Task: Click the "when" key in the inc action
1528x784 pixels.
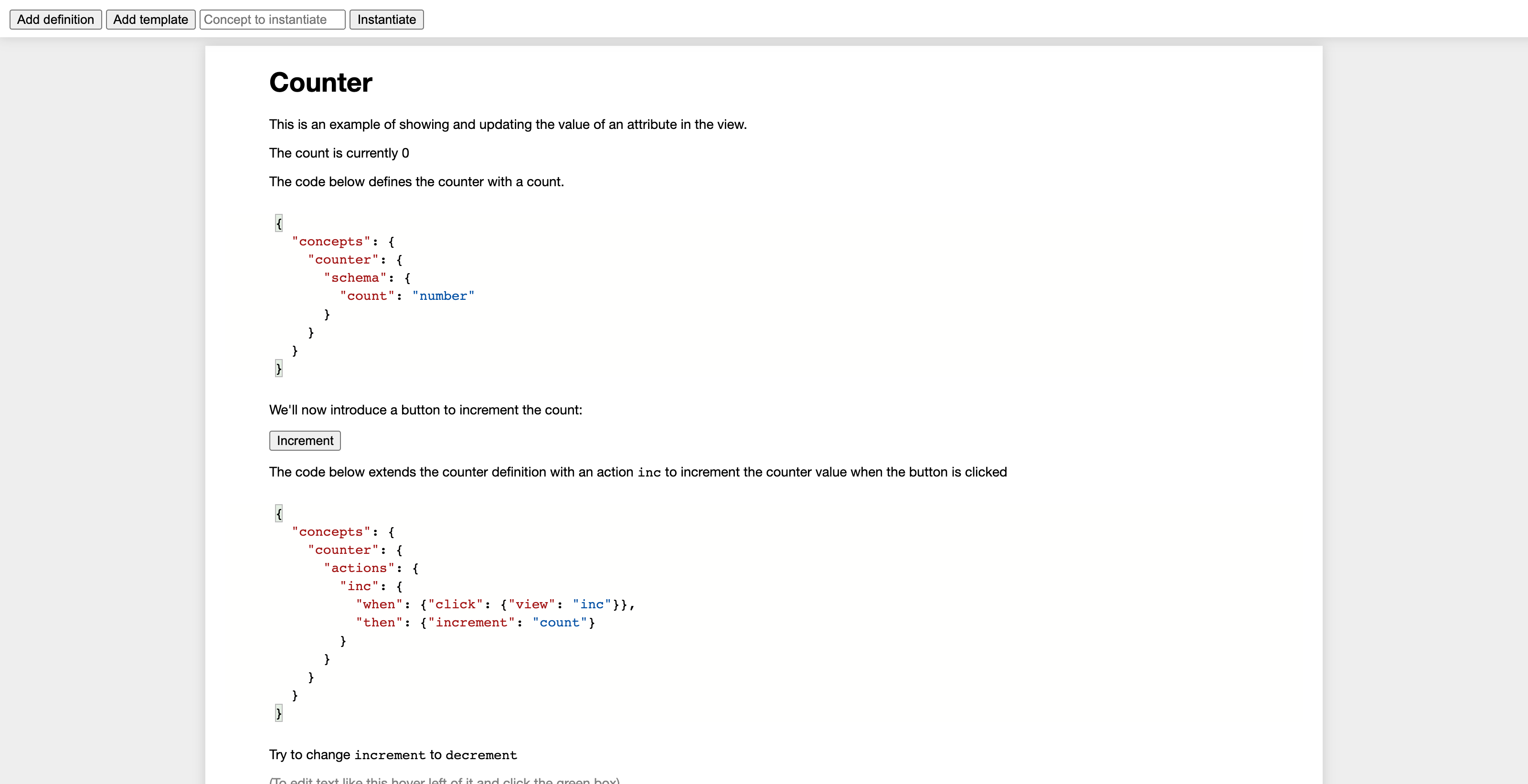Action: 379,604
